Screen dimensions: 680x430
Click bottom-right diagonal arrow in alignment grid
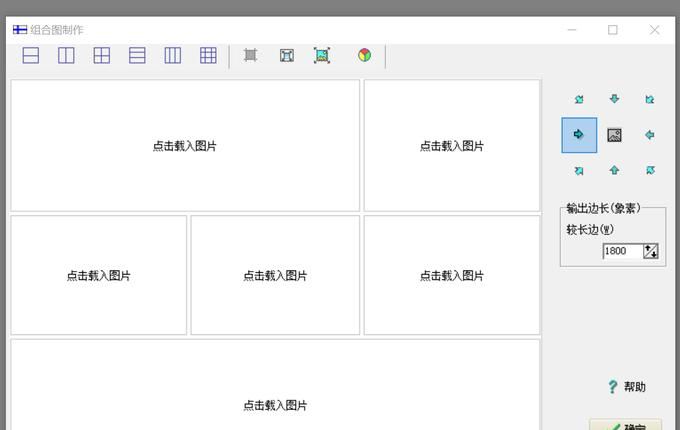(650, 170)
